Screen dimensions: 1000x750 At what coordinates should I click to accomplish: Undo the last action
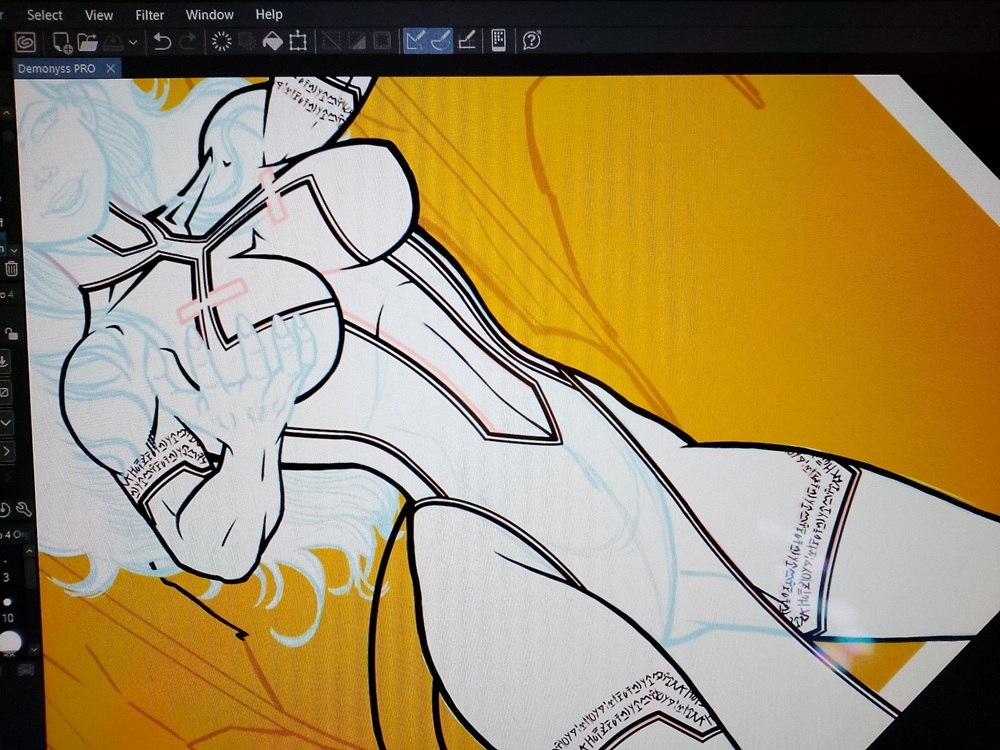[x=161, y=42]
